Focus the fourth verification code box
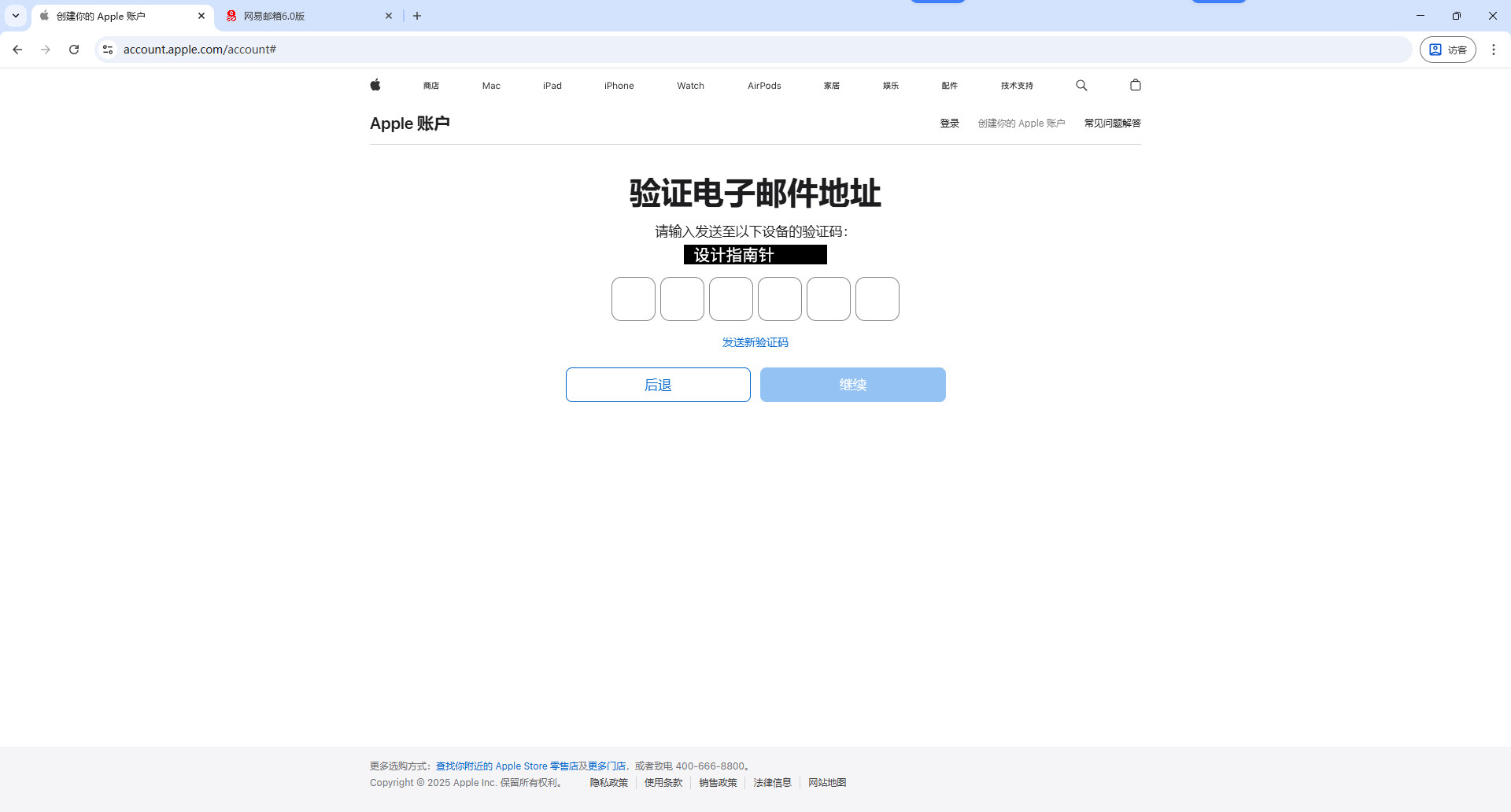Viewport: 1511px width, 812px height. (x=780, y=299)
